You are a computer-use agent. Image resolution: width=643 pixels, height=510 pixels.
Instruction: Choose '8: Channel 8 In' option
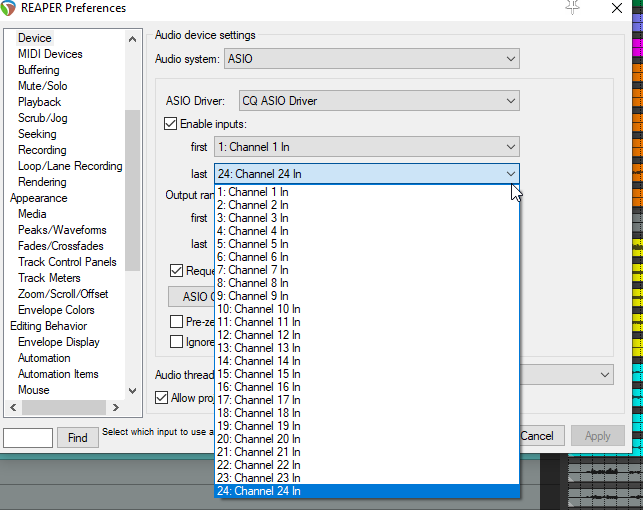(367, 283)
